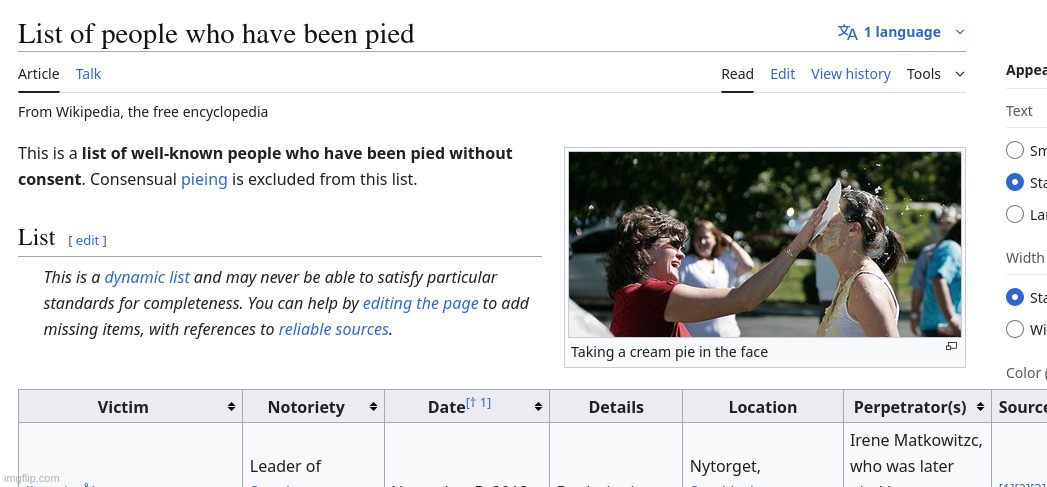Select the standard width radio button
The image size is (1047, 487).
tap(1014, 297)
